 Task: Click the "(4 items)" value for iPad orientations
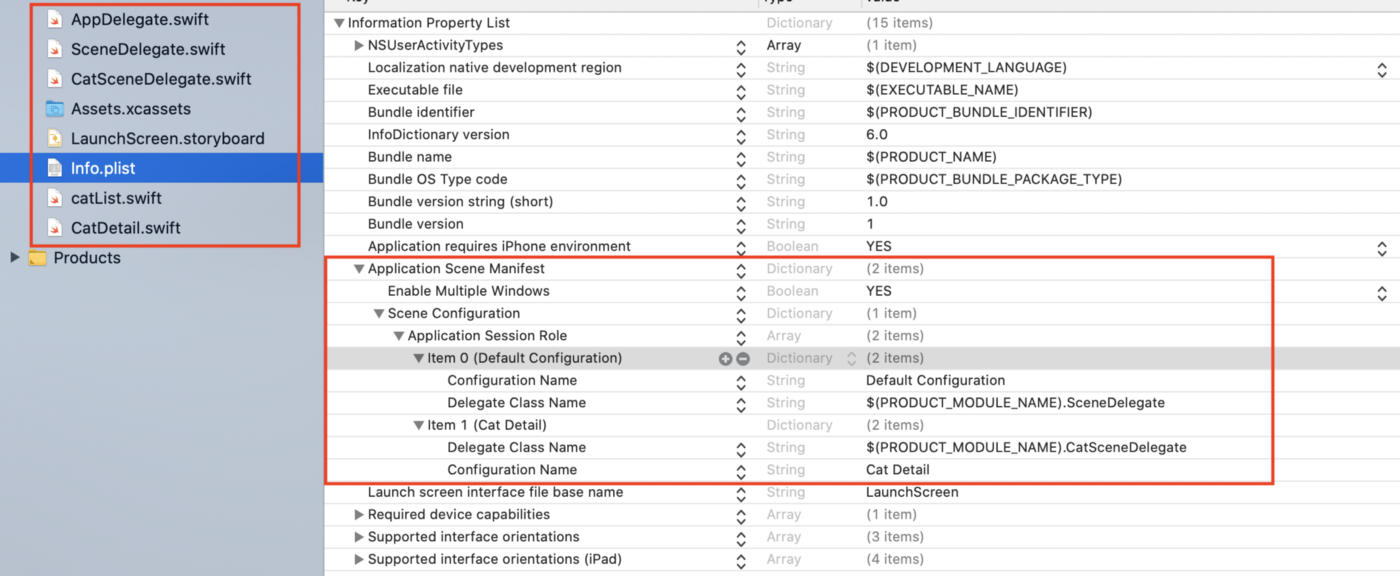click(x=895, y=559)
